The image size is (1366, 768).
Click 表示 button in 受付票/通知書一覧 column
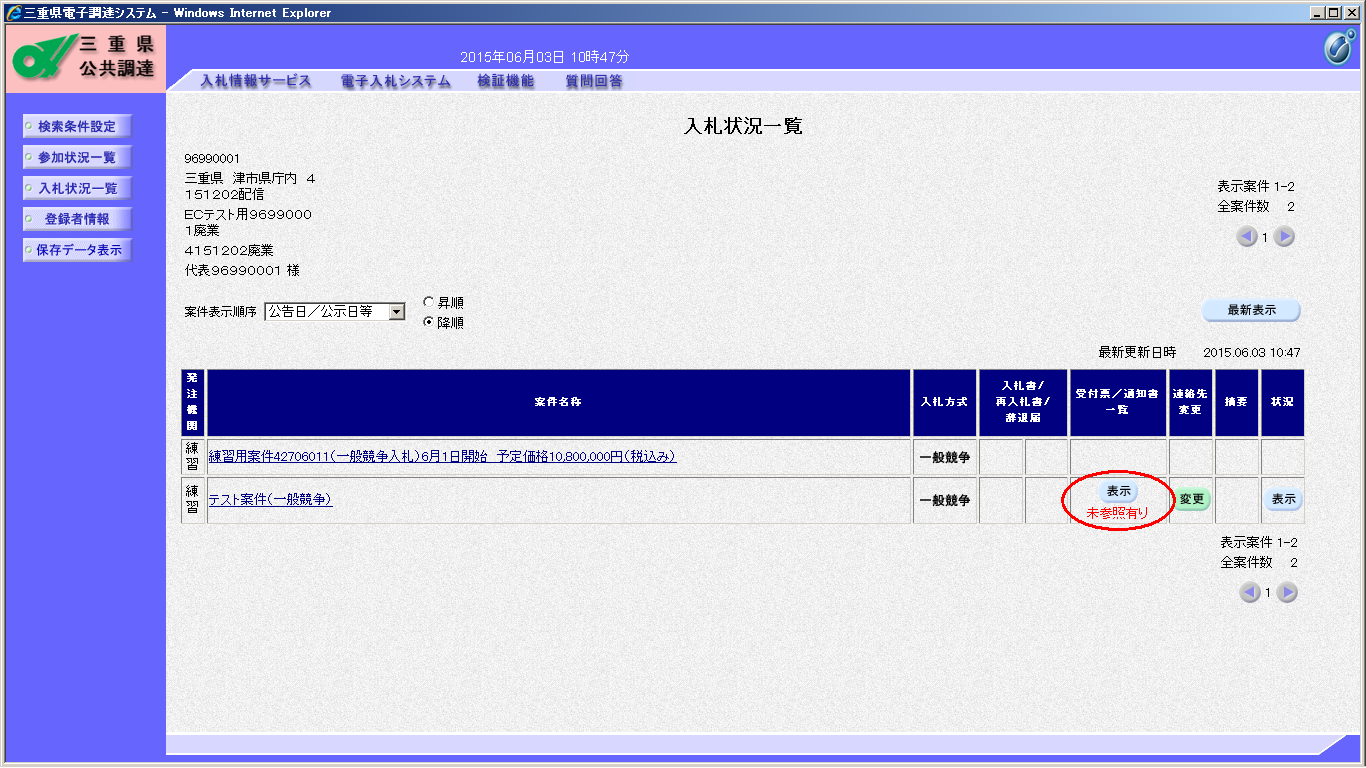(1118, 491)
